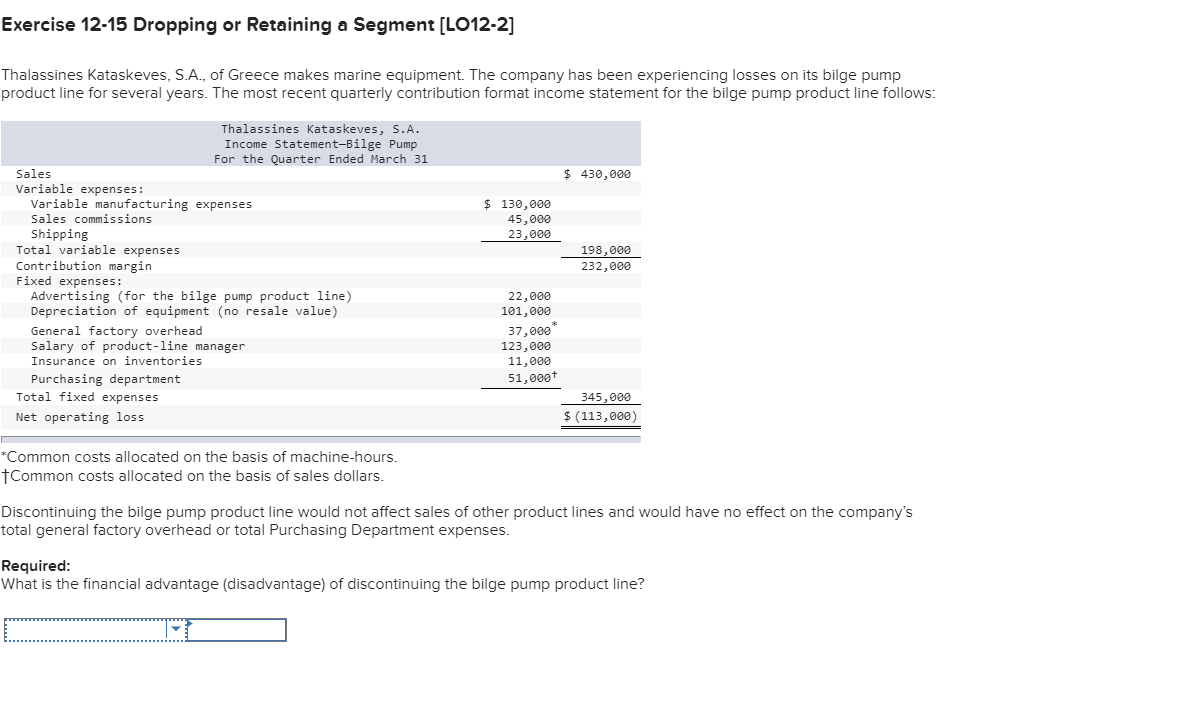Click the income statement table header
The width and height of the screenshot is (1192, 723).
point(320,143)
